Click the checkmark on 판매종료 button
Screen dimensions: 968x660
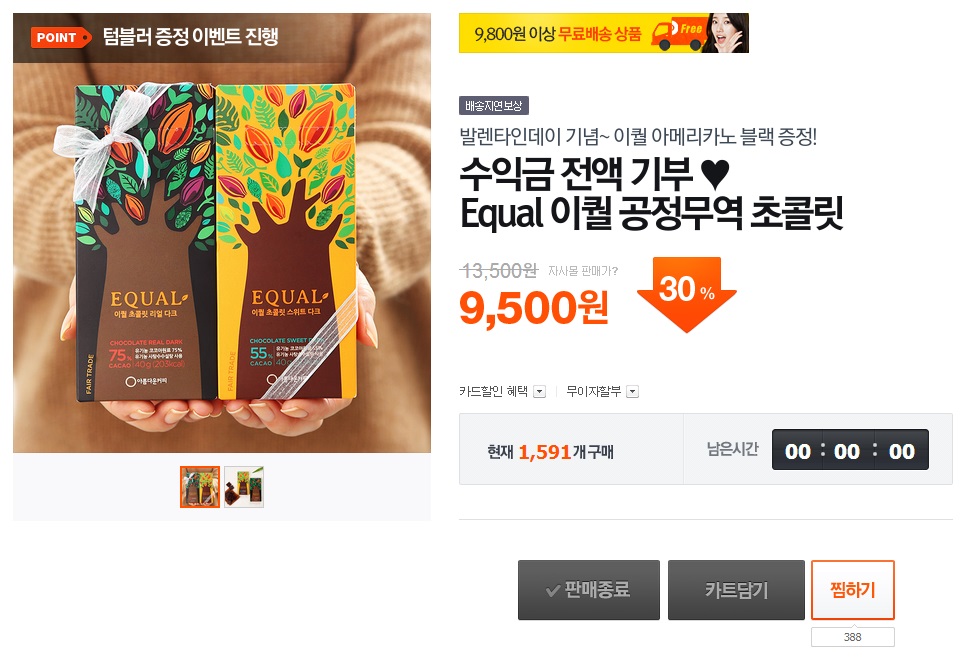click(553, 591)
